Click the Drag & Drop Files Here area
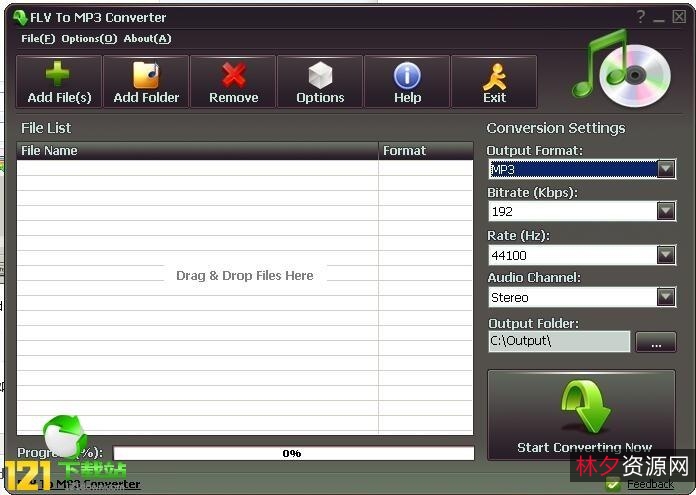696x495 pixels. coord(245,276)
